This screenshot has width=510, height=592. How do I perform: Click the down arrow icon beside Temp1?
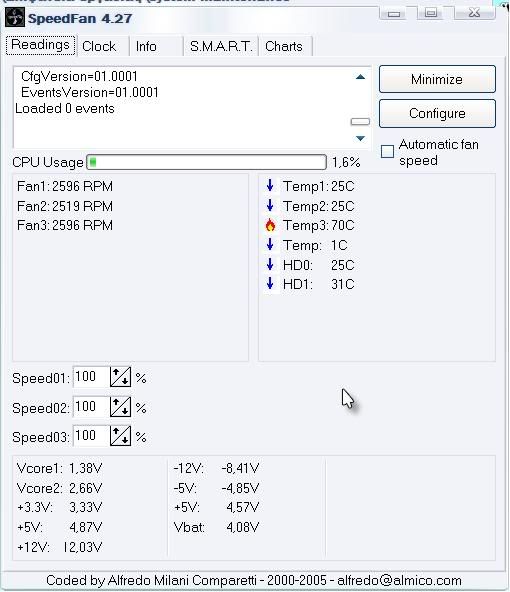pyautogui.click(x=270, y=185)
